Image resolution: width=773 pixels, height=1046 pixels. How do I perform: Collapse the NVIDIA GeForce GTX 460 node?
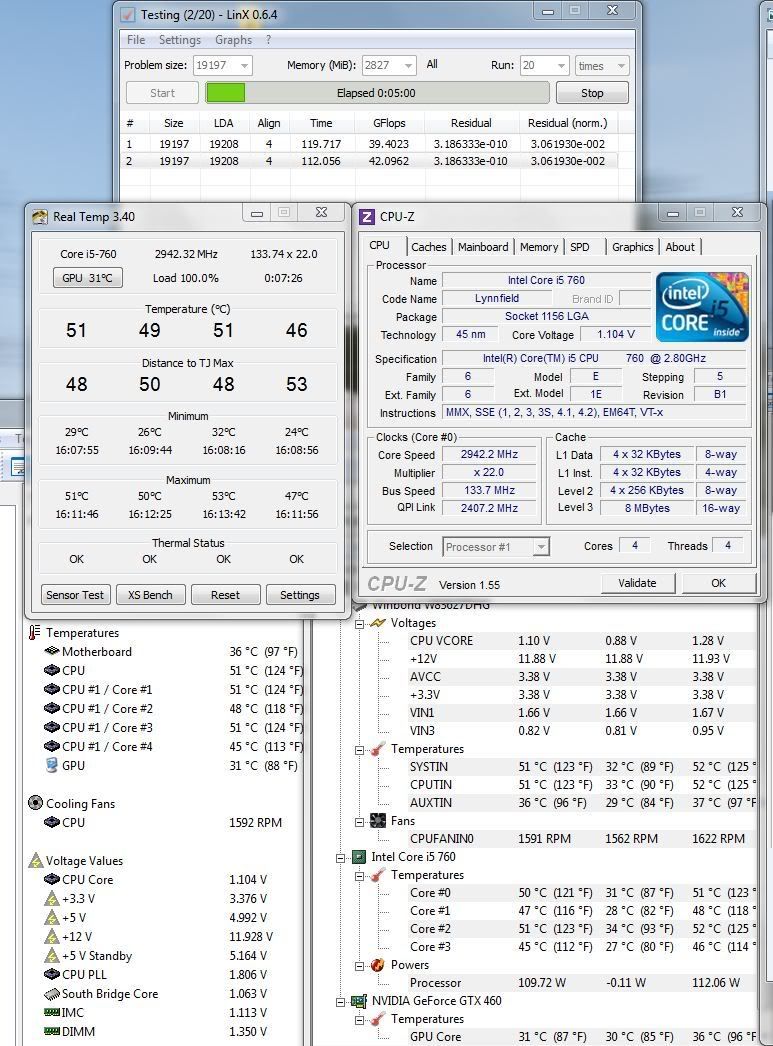click(x=341, y=1002)
